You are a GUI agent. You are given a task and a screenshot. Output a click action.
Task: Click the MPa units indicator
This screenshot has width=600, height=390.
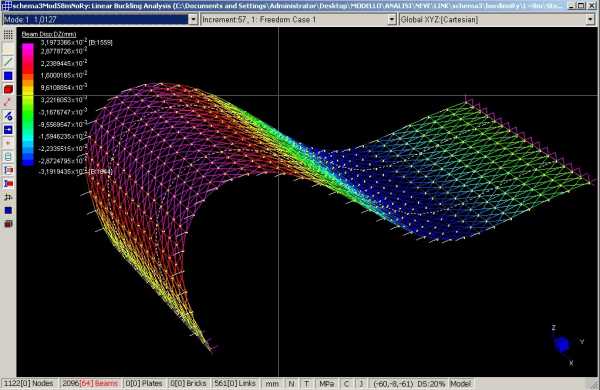(x=326, y=383)
